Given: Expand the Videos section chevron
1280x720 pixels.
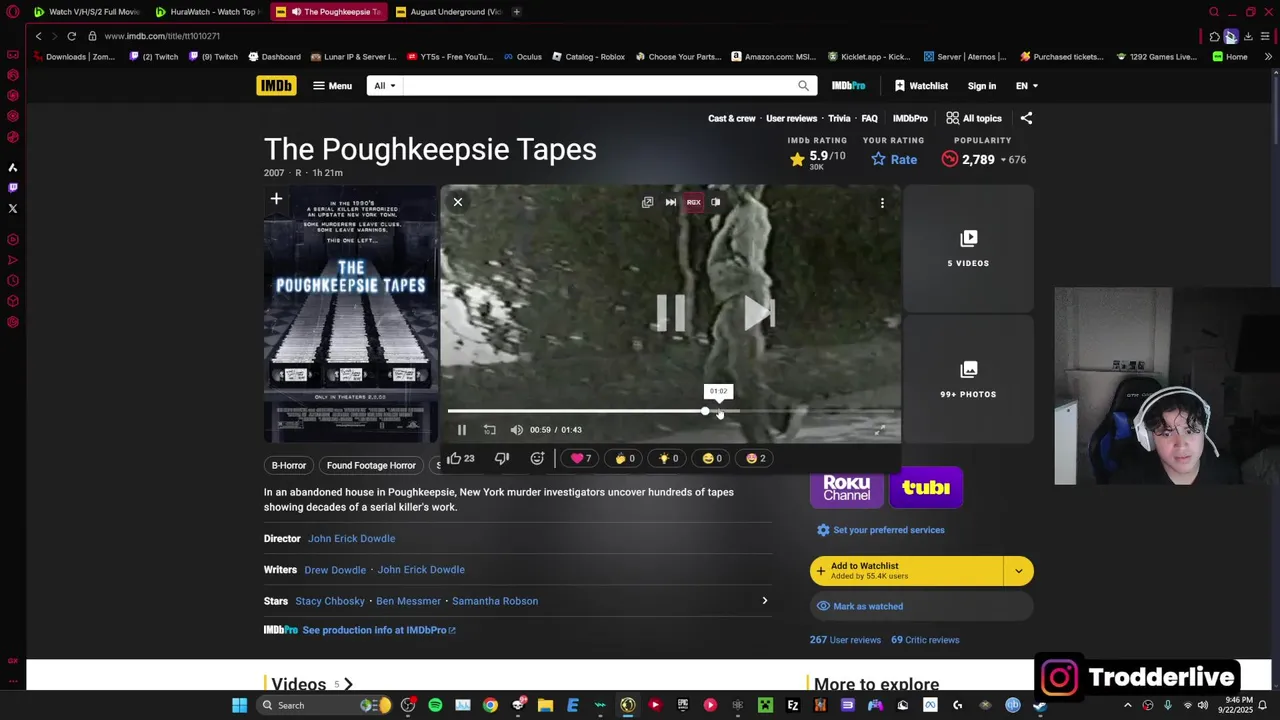Looking at the screenshot, I should (348, 685).
